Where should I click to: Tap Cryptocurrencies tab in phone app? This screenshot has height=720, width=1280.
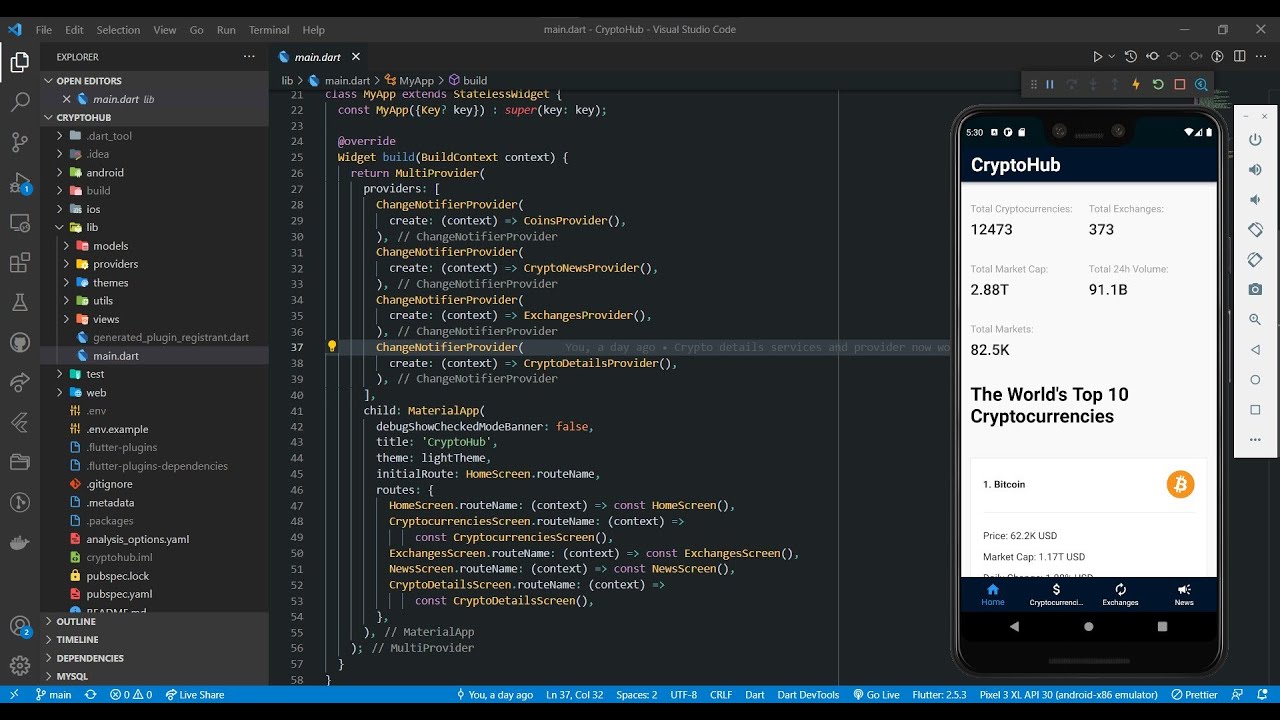pos(1056,594)
